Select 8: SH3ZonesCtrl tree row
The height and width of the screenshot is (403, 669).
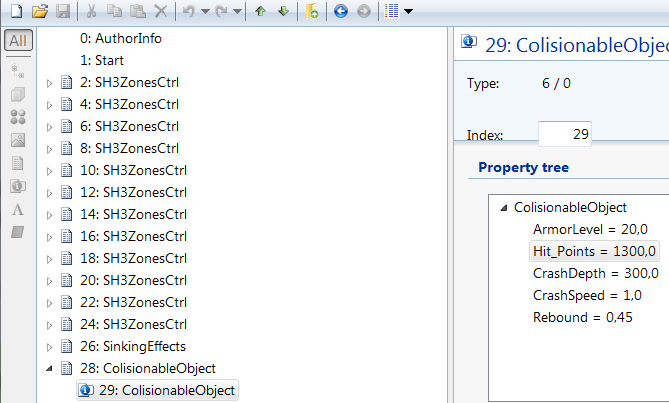pos(129,148)
